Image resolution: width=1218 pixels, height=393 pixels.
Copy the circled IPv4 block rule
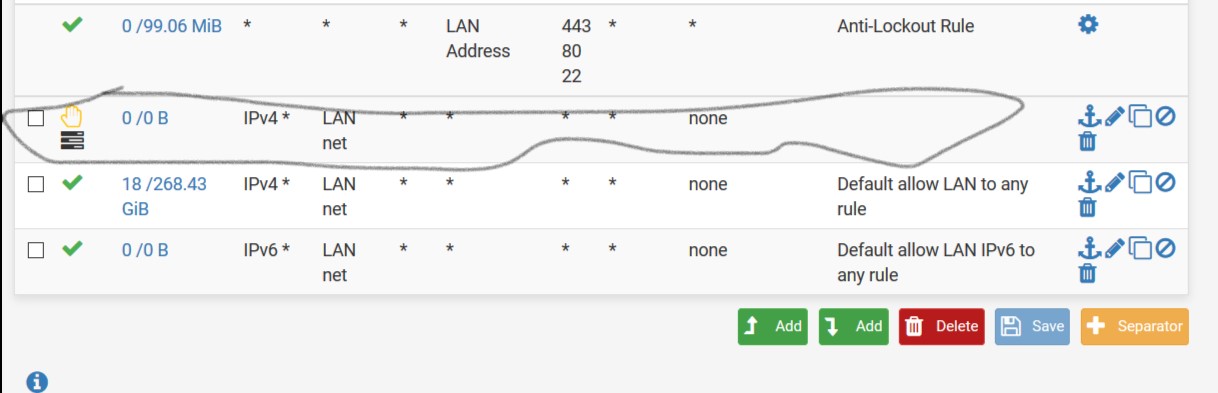tap(1140, 117)
